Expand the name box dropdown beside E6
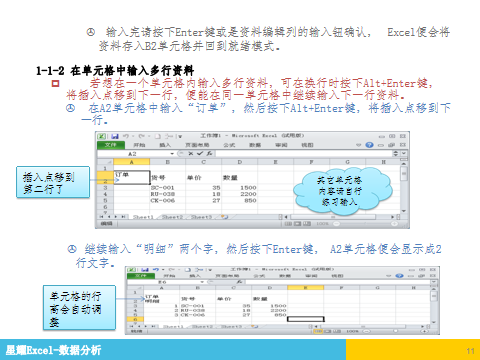Screen dimensions: 480x360 [202, 282]
